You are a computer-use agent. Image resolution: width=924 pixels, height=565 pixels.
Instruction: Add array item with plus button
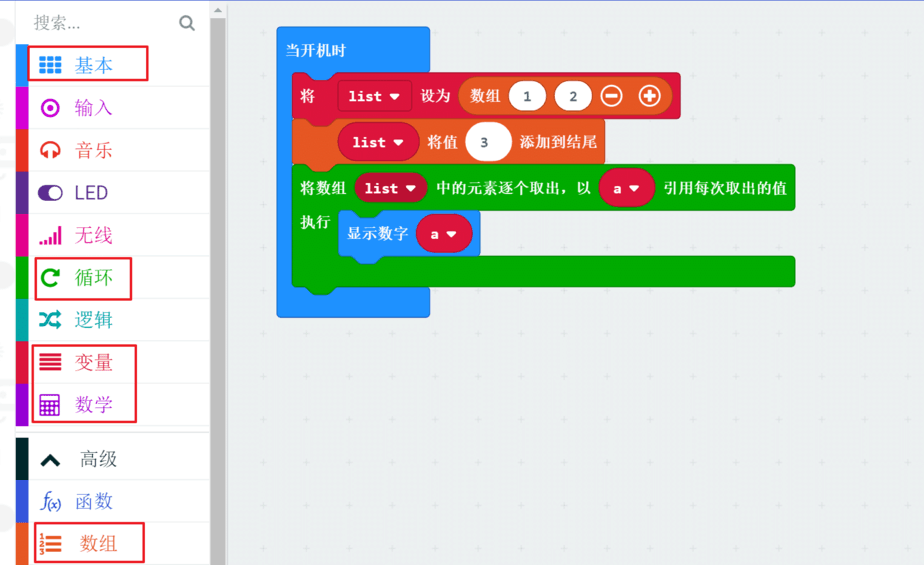650,96
